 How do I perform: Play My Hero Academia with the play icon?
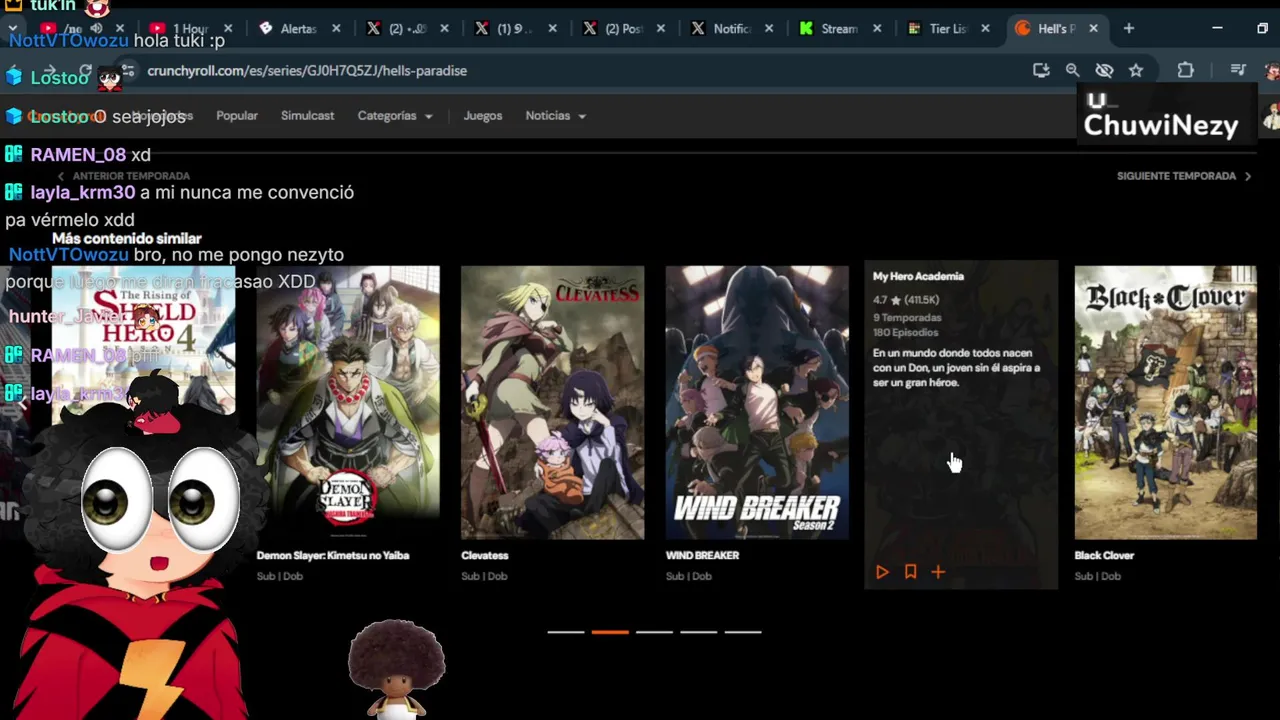(882, 572)
